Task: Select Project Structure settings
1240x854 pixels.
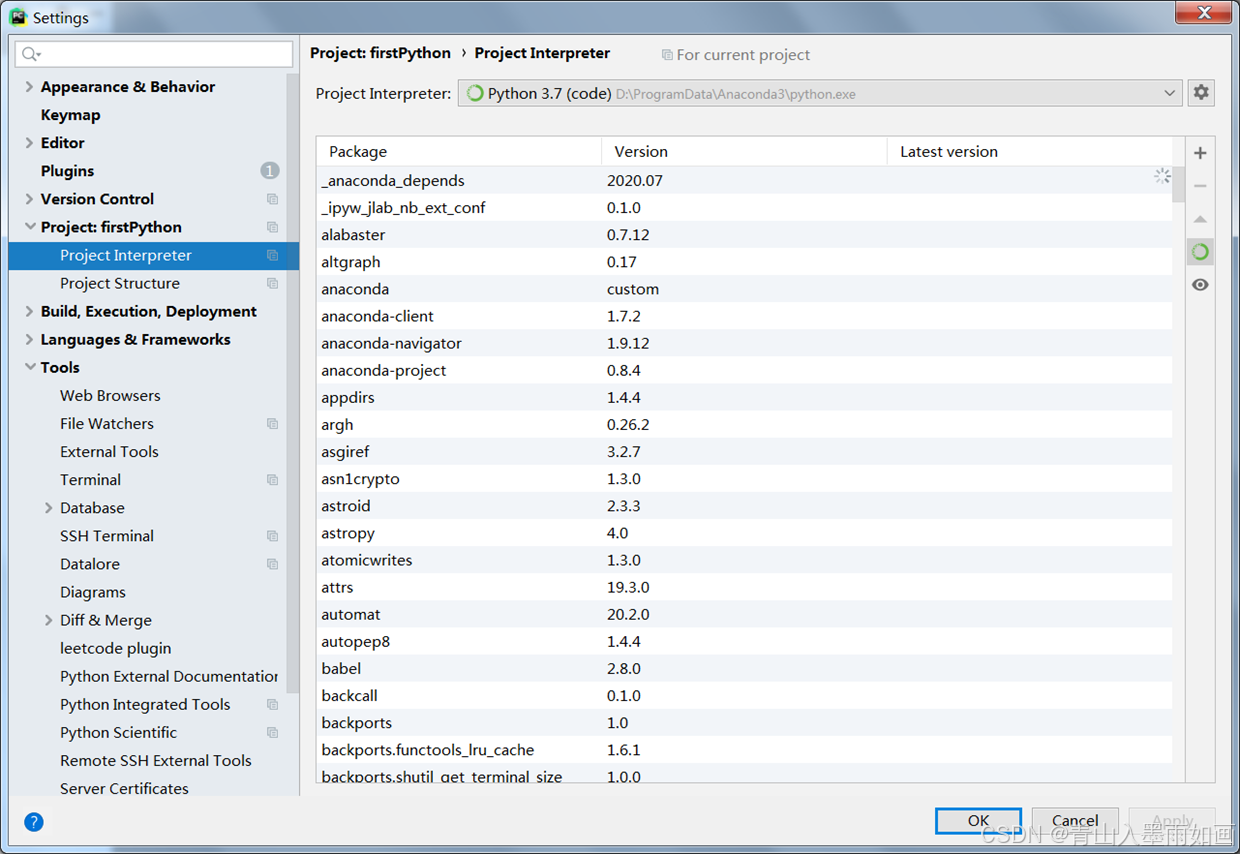Action: click(x=120, y=283)
